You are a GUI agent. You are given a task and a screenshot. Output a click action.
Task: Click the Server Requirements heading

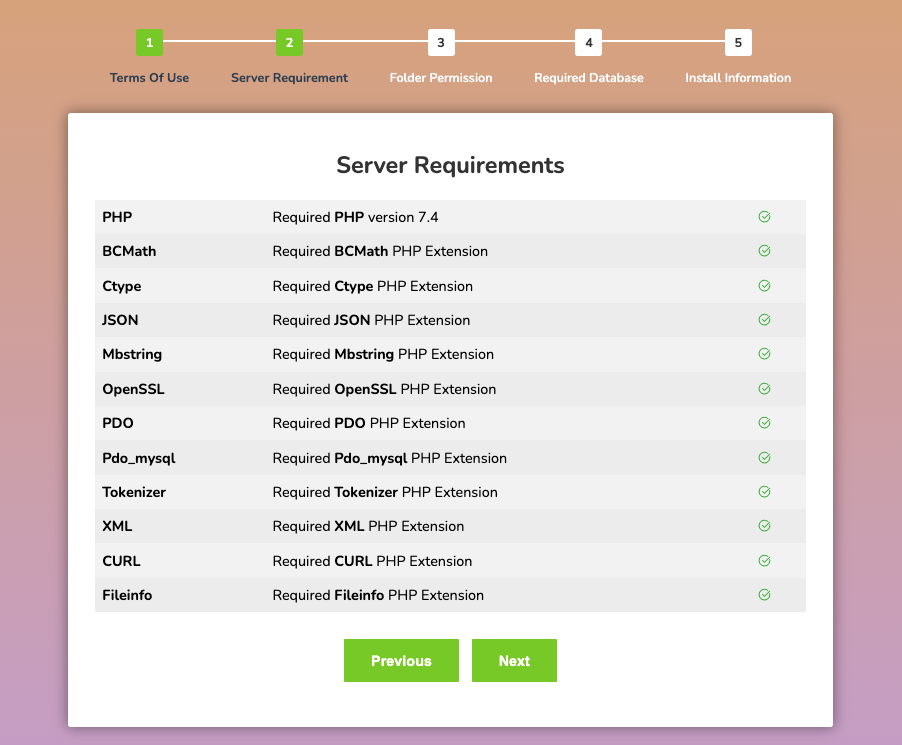[450, 166]
